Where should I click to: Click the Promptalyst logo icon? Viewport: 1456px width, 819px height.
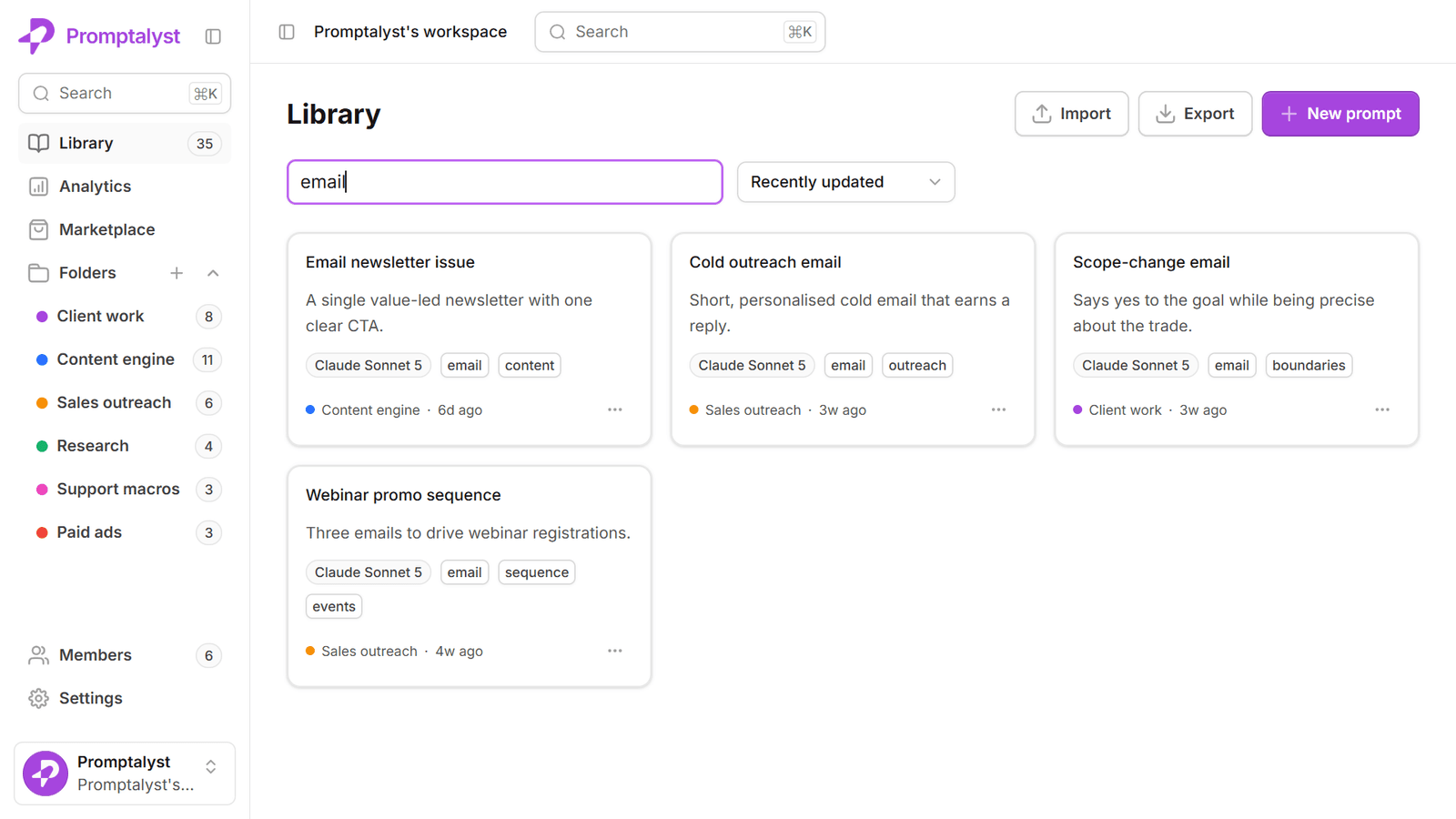click(36, 35)
